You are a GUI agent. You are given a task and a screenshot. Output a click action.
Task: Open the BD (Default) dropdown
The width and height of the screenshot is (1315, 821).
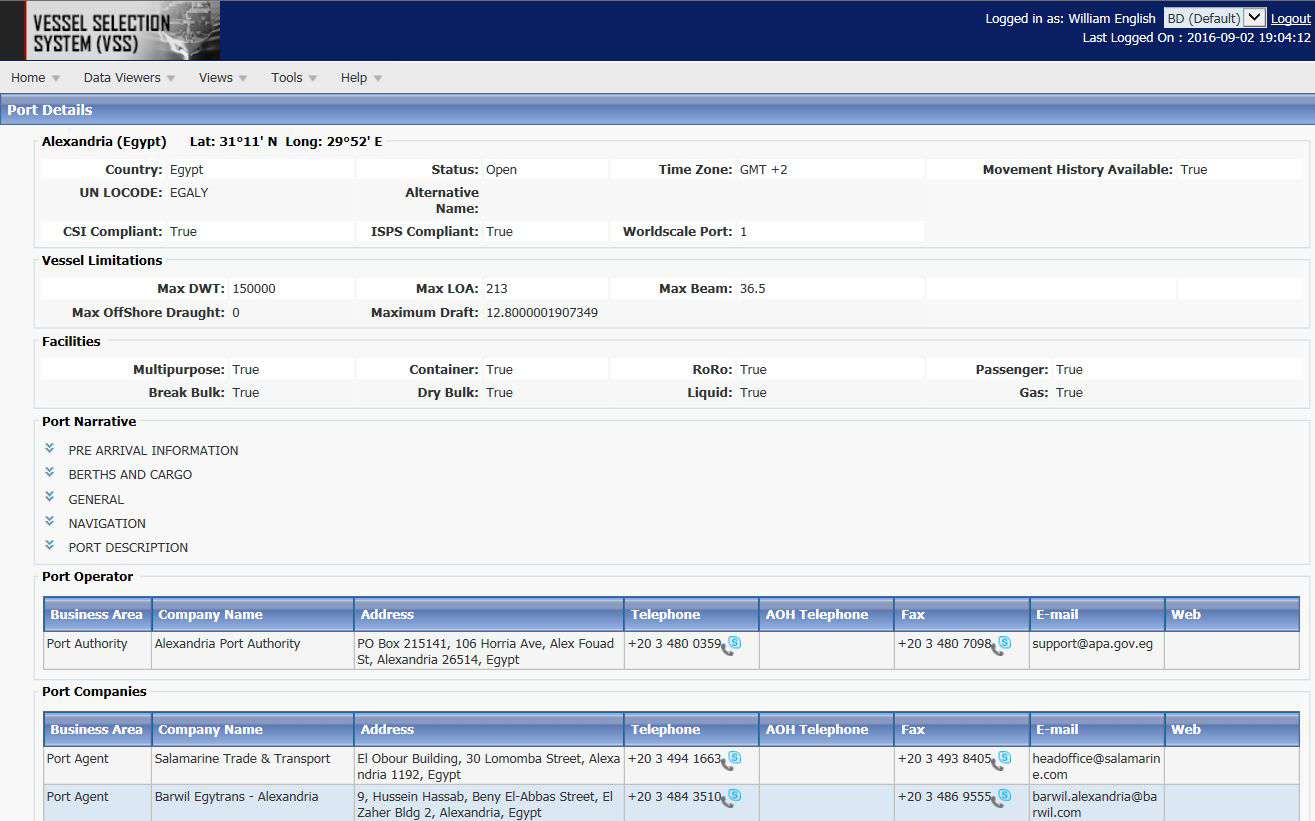pos(1214,18)
